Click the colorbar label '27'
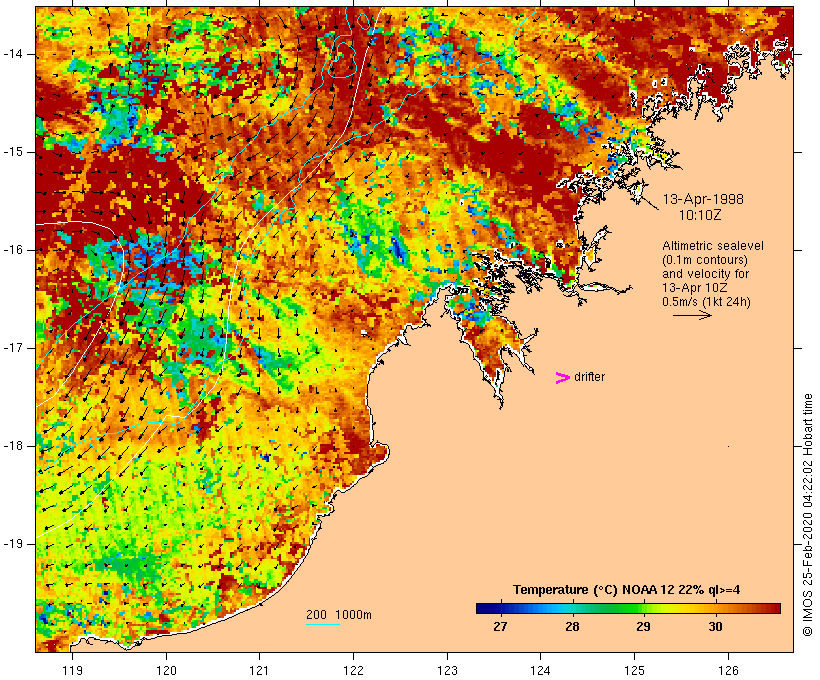Screen dimensions: 820x680 tap(500, 627)
